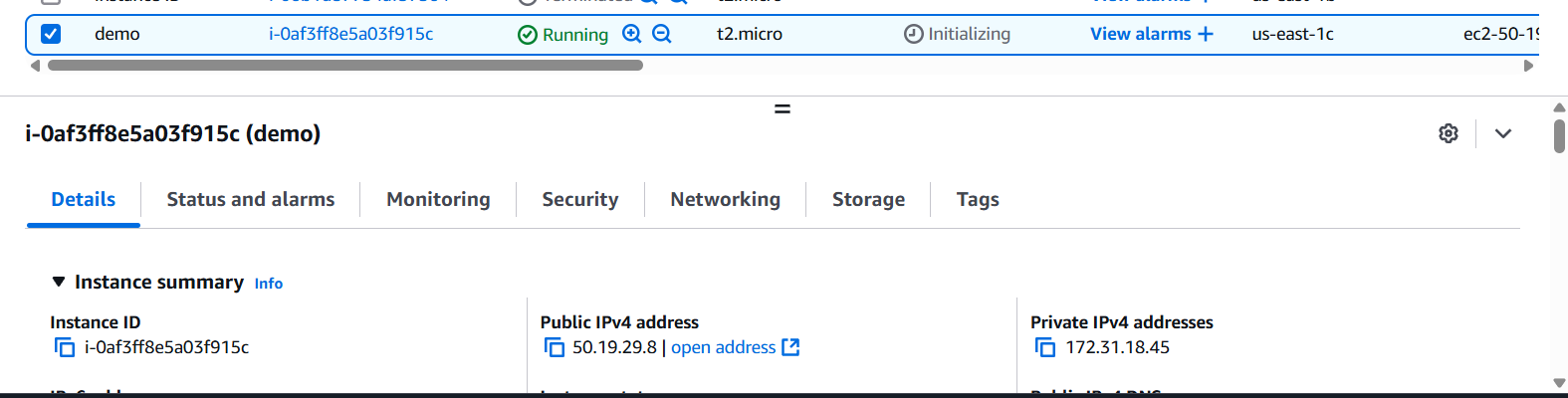1568x398 pixels.
Task: Click the zoom-out filter icon beside Running
Action: pos(661,34)
